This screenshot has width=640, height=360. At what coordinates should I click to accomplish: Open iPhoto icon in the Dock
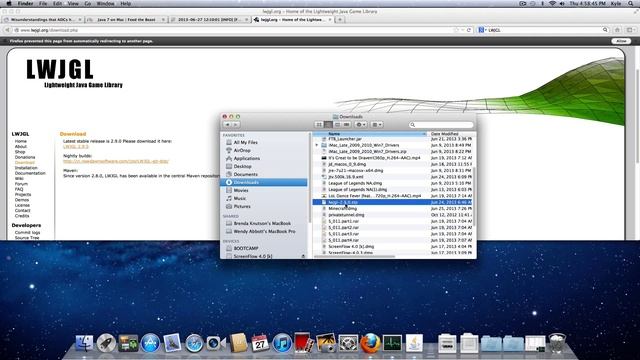pyautogui.click(x=326, y=343)
